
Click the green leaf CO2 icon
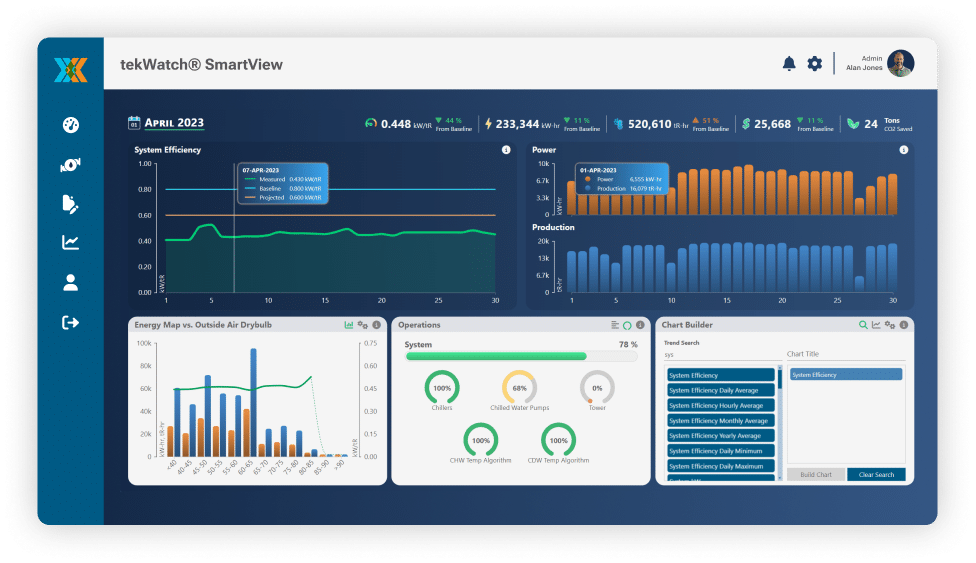point(853,124)
